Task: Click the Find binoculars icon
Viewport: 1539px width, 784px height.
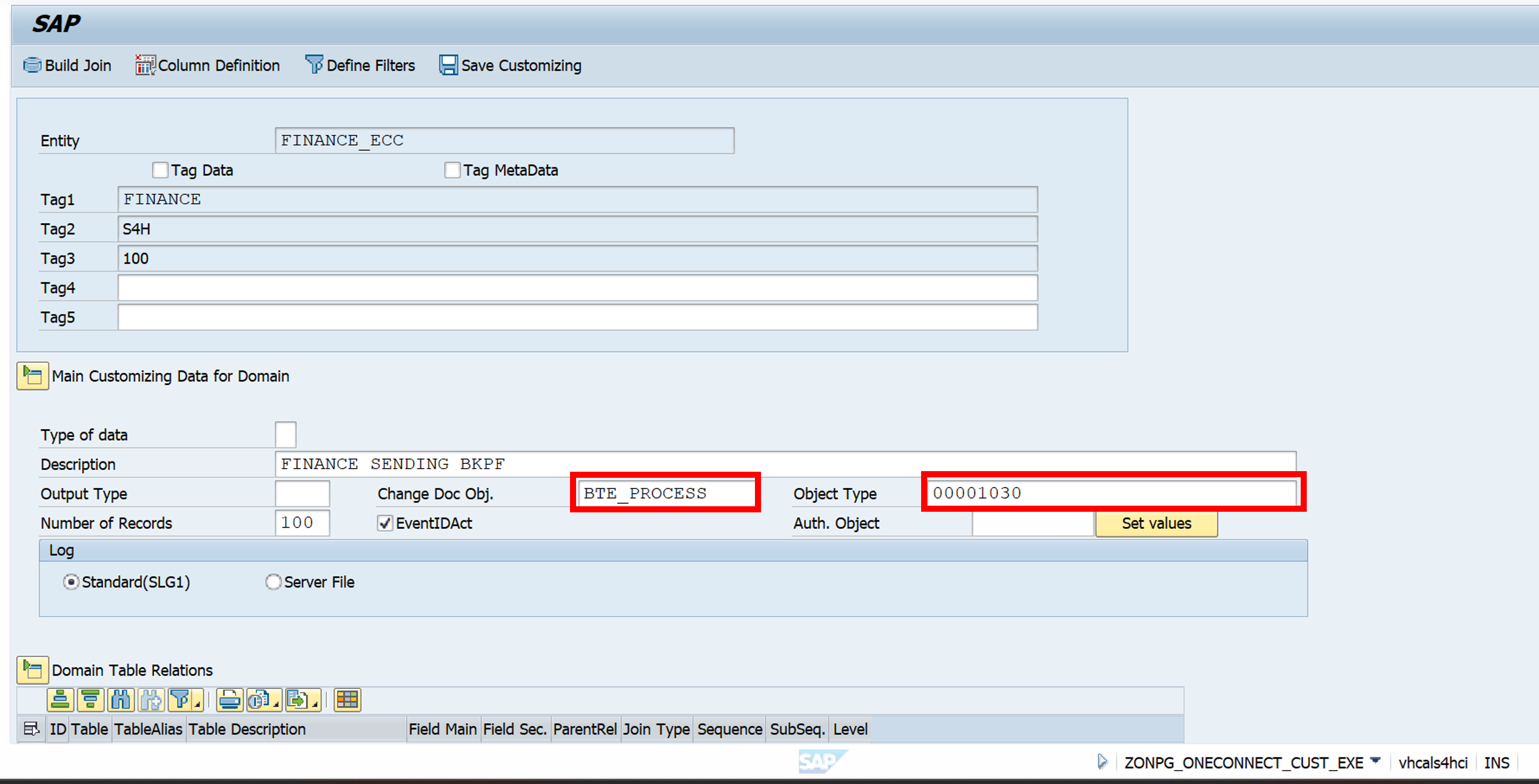Action: point(121,700)
